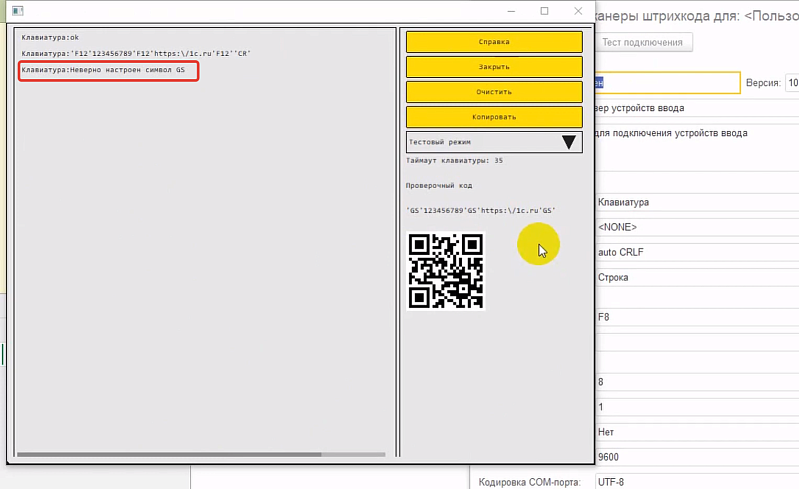Screen dimensions: 799x489
Task: Click the UTF-8 COM-port encoding field
Action: point(697,482)
